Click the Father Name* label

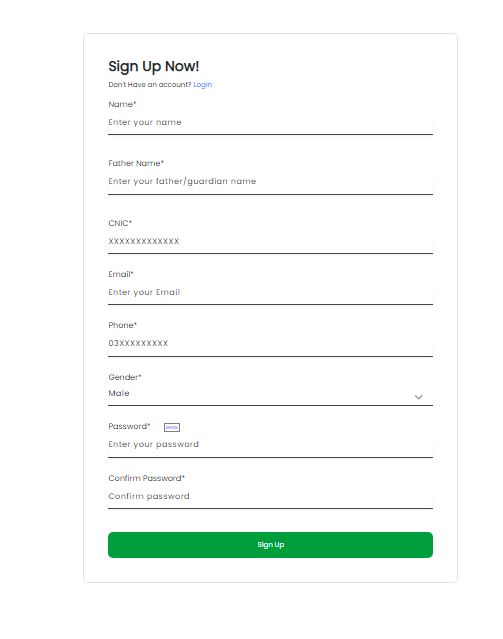coord(136,163)
